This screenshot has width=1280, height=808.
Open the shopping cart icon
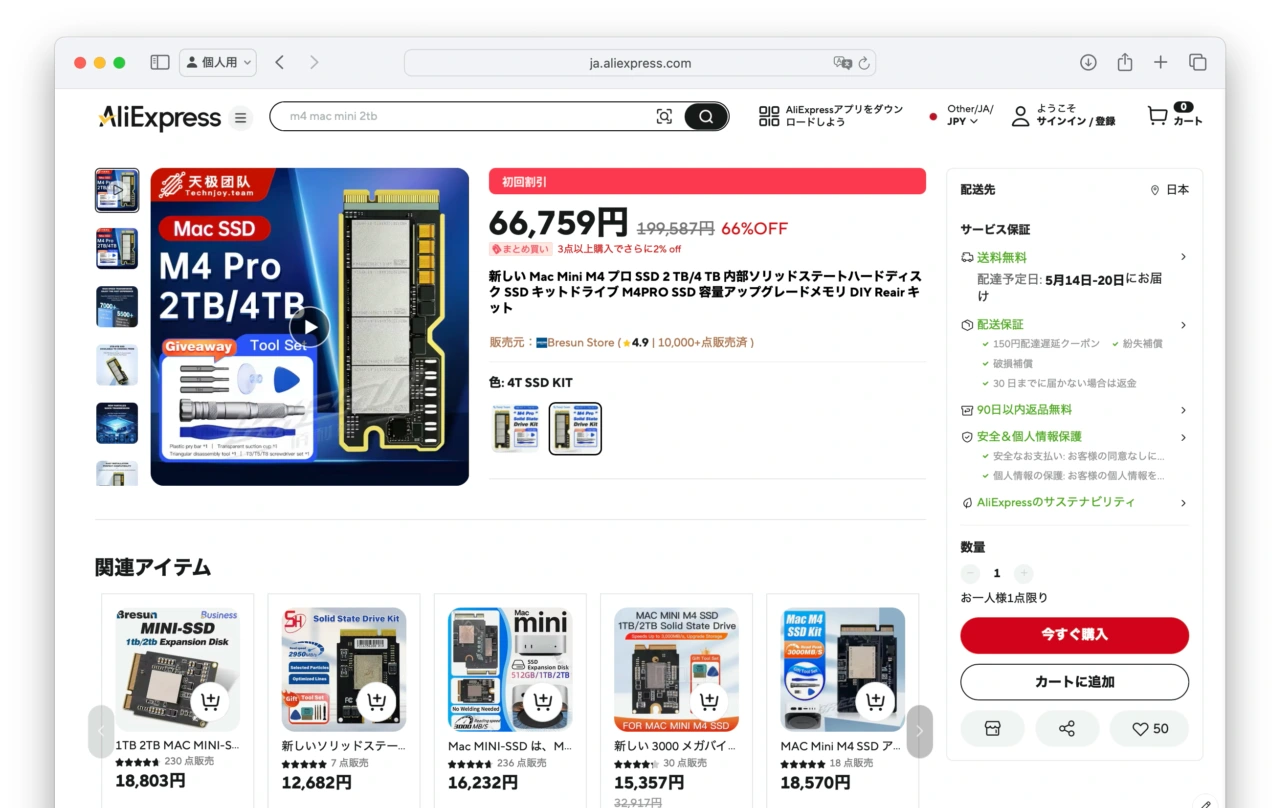(1157, 116)
